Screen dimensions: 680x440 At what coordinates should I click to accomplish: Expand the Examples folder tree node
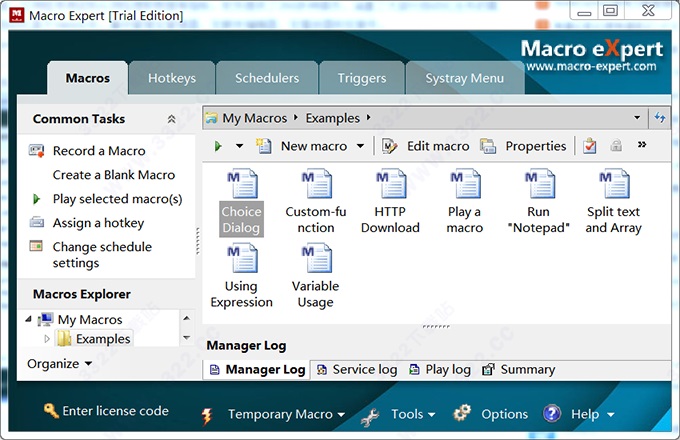[x=47, y=339]
